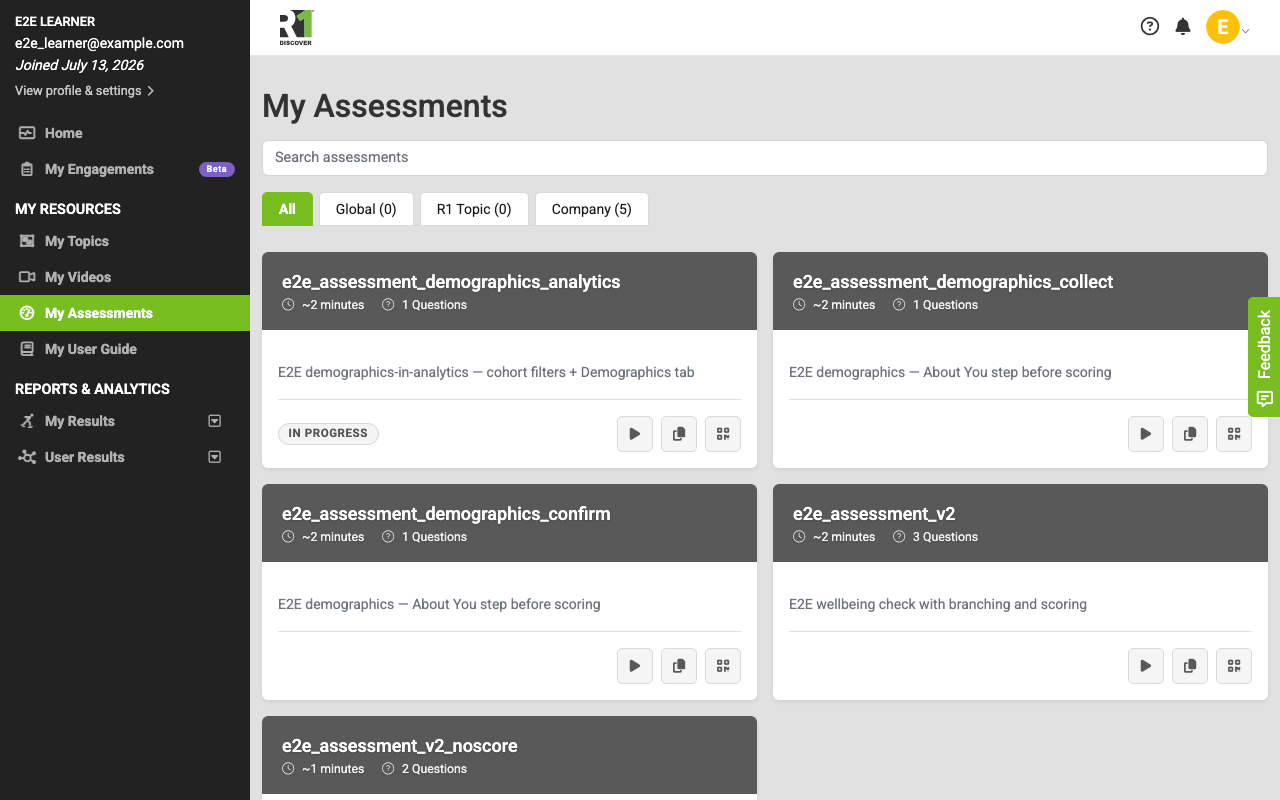
Task: Copy link for e2e_assessment_demographics_collect
Action: [1190, 434]
